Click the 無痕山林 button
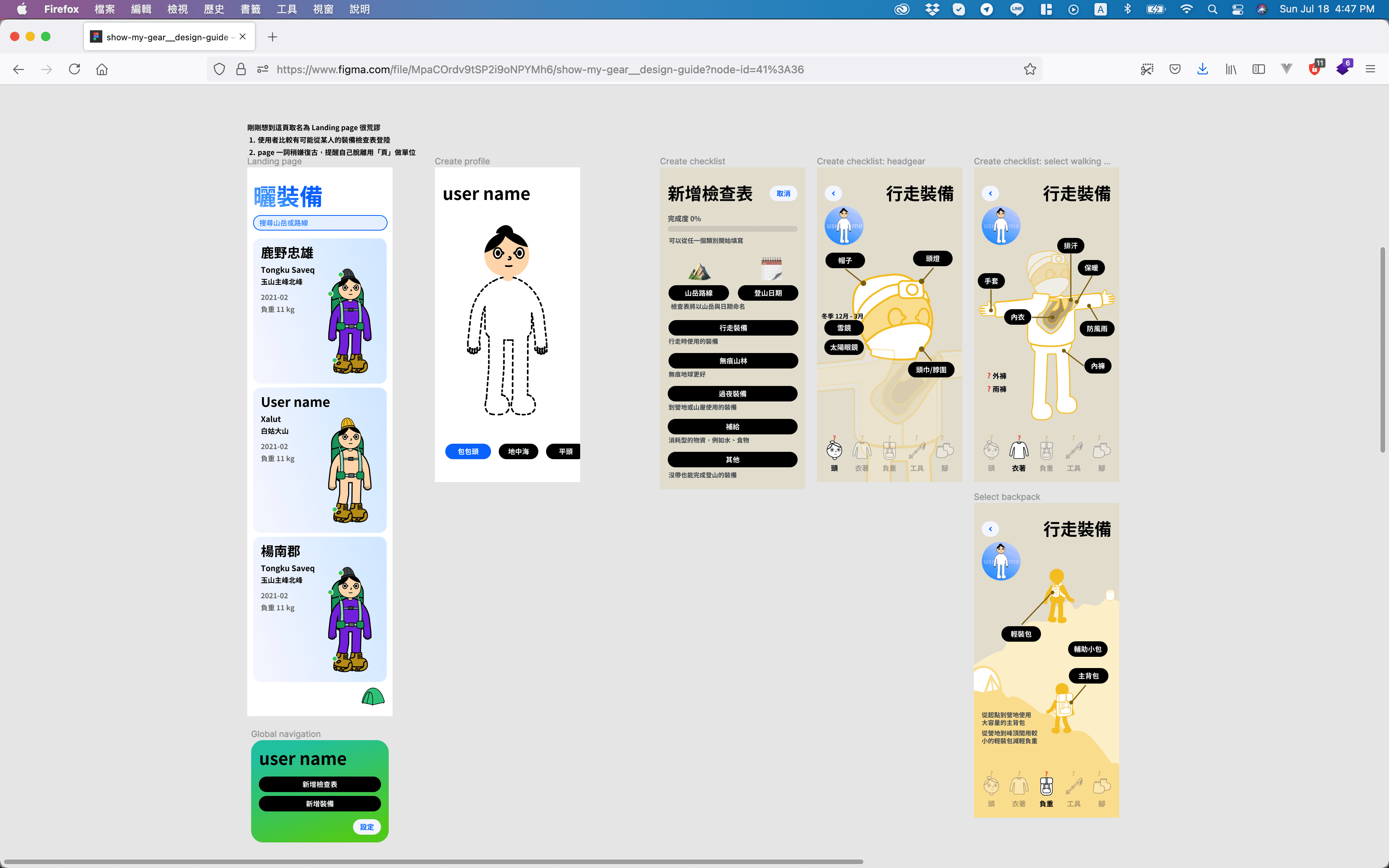The width and height of the screenshot is (1389, 868). coord(733,360)
